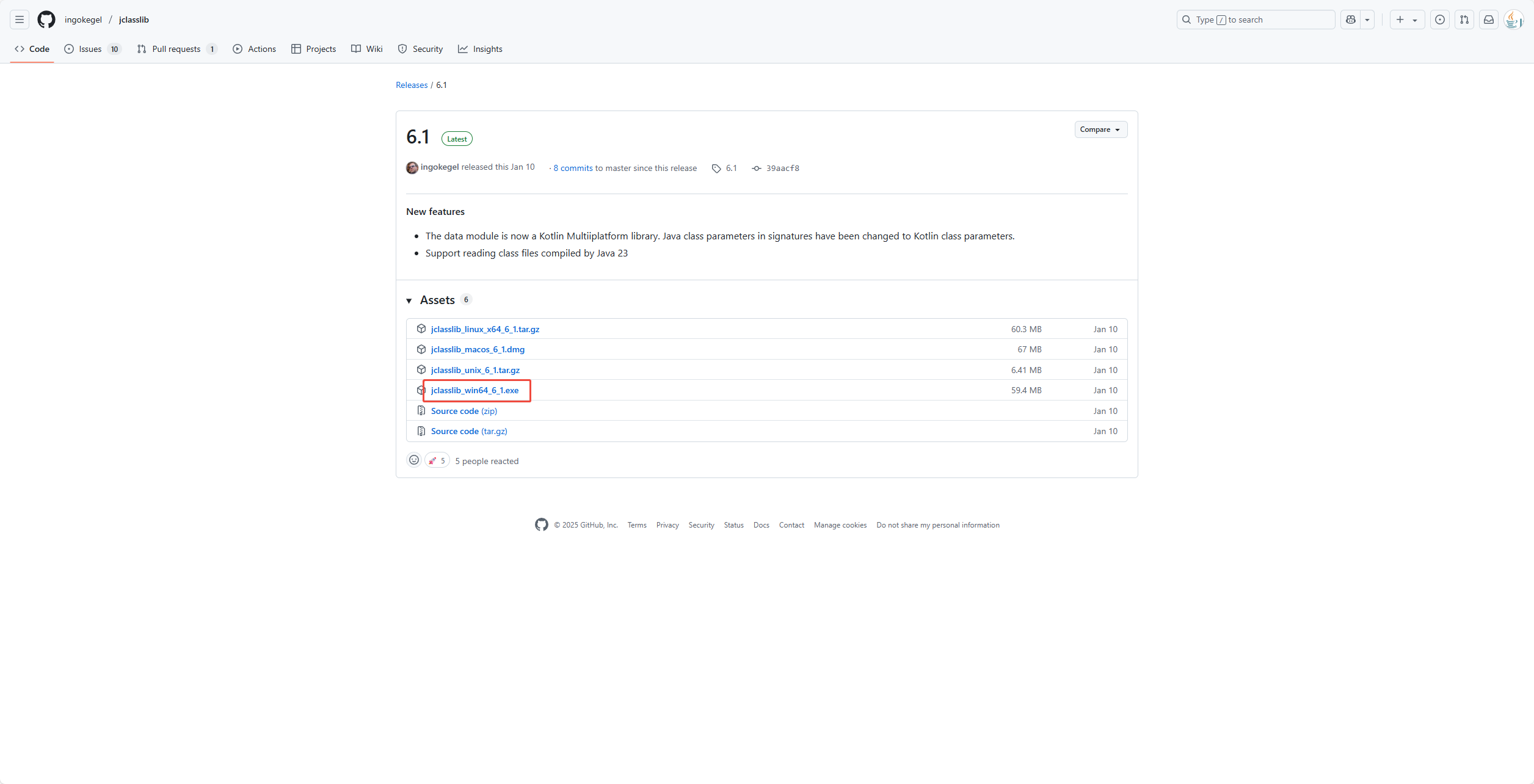The image size is (1534, 784).
Task: Click package icon beside the linux tar.gz asset
Action: point(421,328)
